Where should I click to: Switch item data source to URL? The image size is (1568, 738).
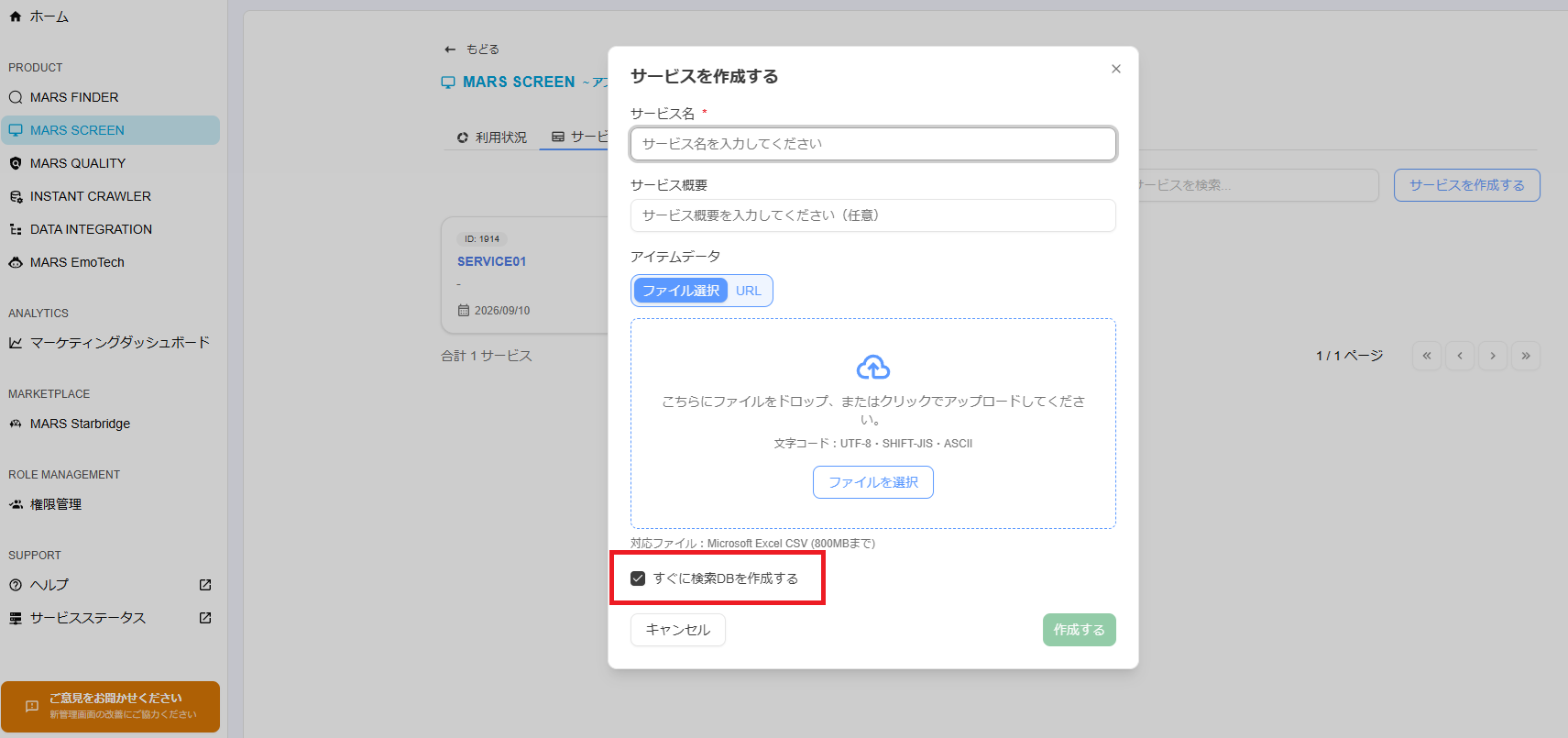click(x=749, y=291)
